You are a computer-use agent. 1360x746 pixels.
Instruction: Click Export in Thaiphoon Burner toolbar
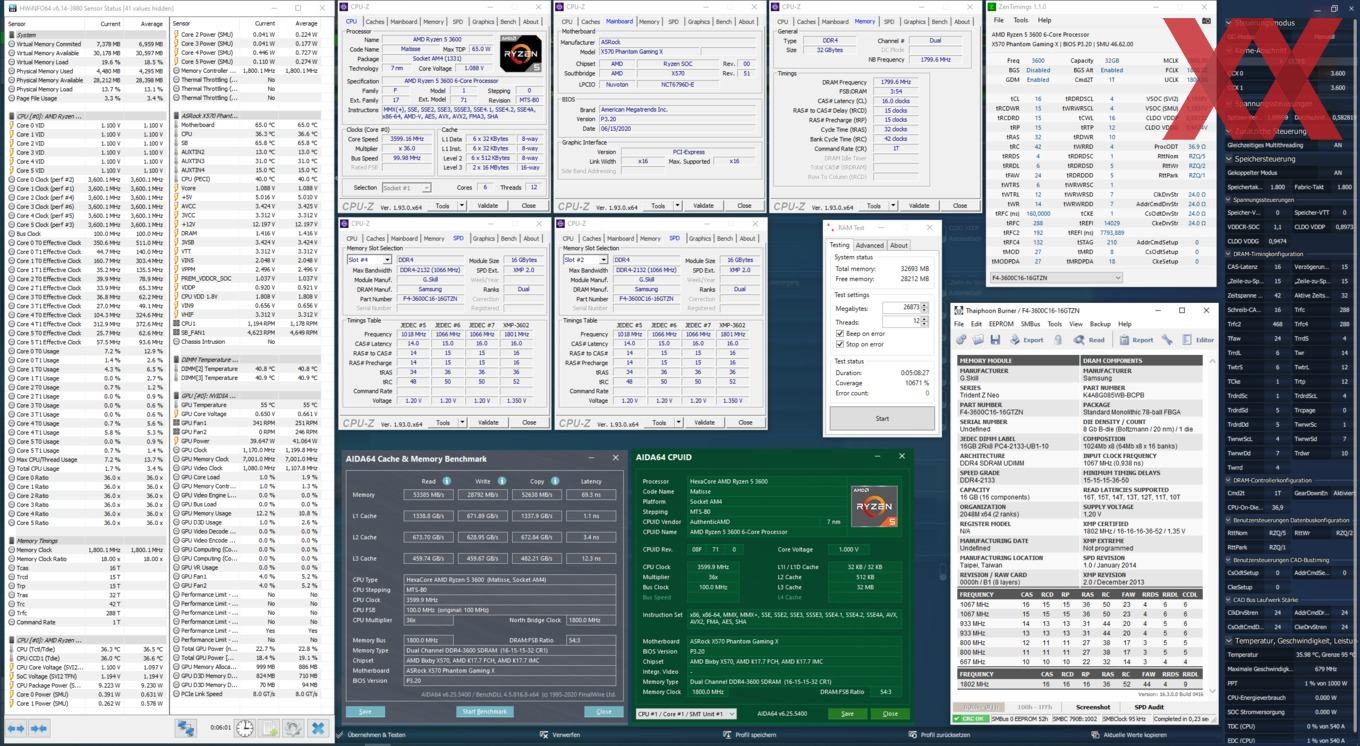(1026, 340)
